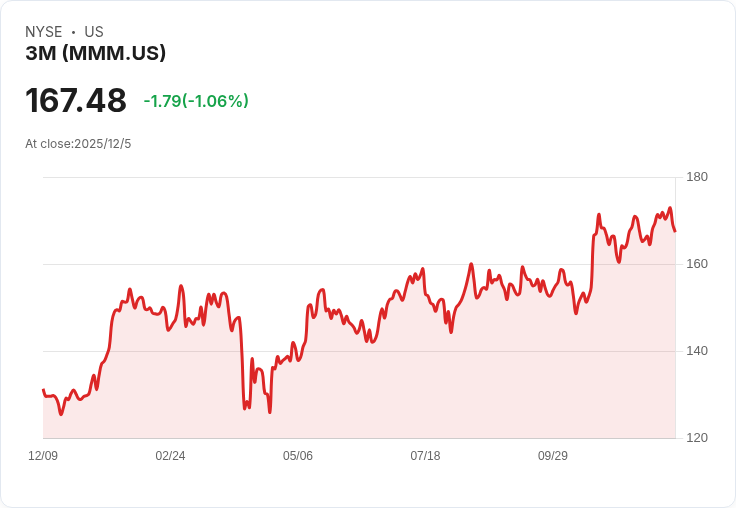Click the 3M (MMM.US) stock title
The height and width of the screenshot is (508, 736).
pyautogui.click(x=96, y=54)
